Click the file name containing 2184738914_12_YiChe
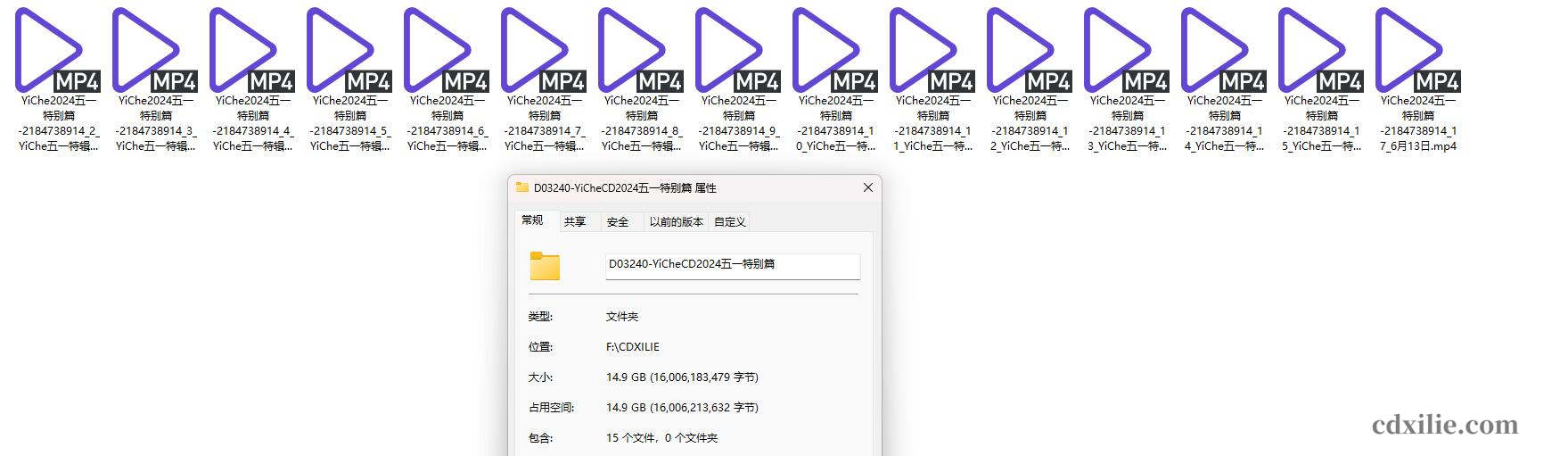 [1030, 123]
